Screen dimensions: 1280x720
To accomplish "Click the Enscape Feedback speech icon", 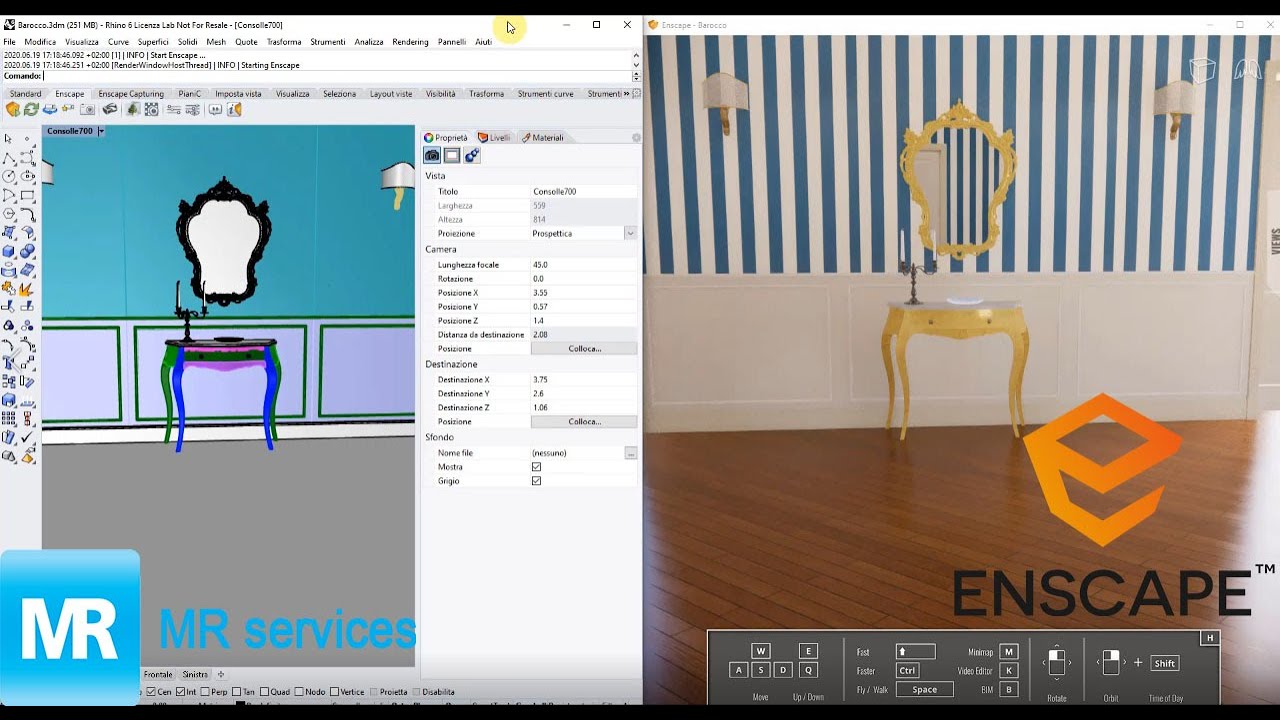I will click(215, 109).
